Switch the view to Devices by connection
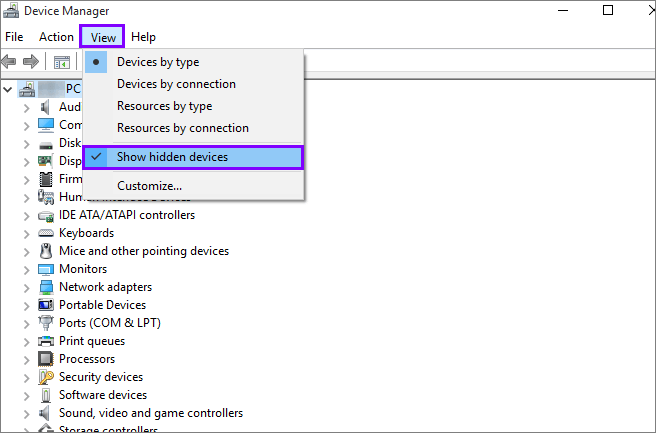Image resolution: width=656 pixels, height=433 pixels. coord(176,84)
